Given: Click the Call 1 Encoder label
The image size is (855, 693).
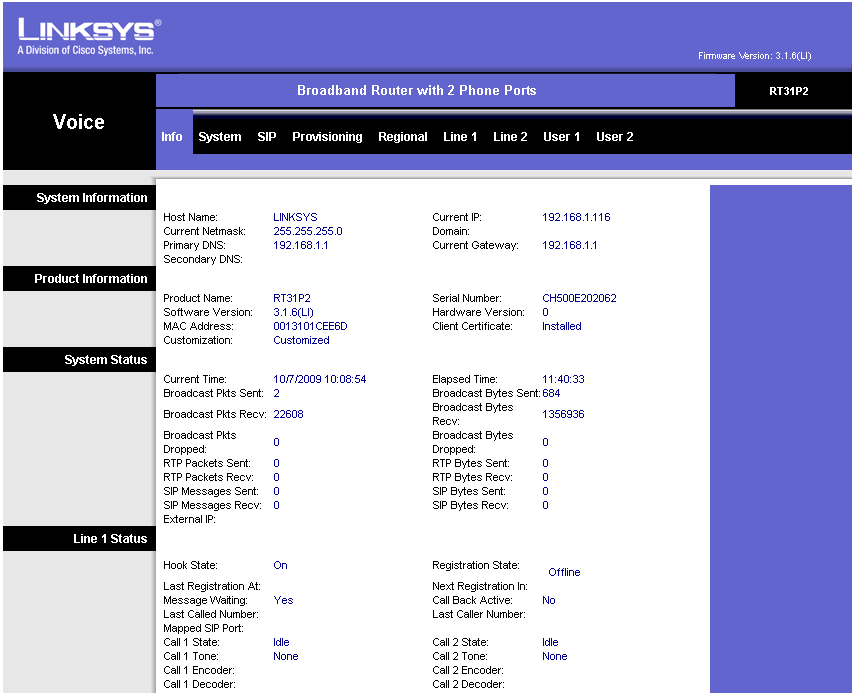Looking at the screenshot, I should click(198, 670).
